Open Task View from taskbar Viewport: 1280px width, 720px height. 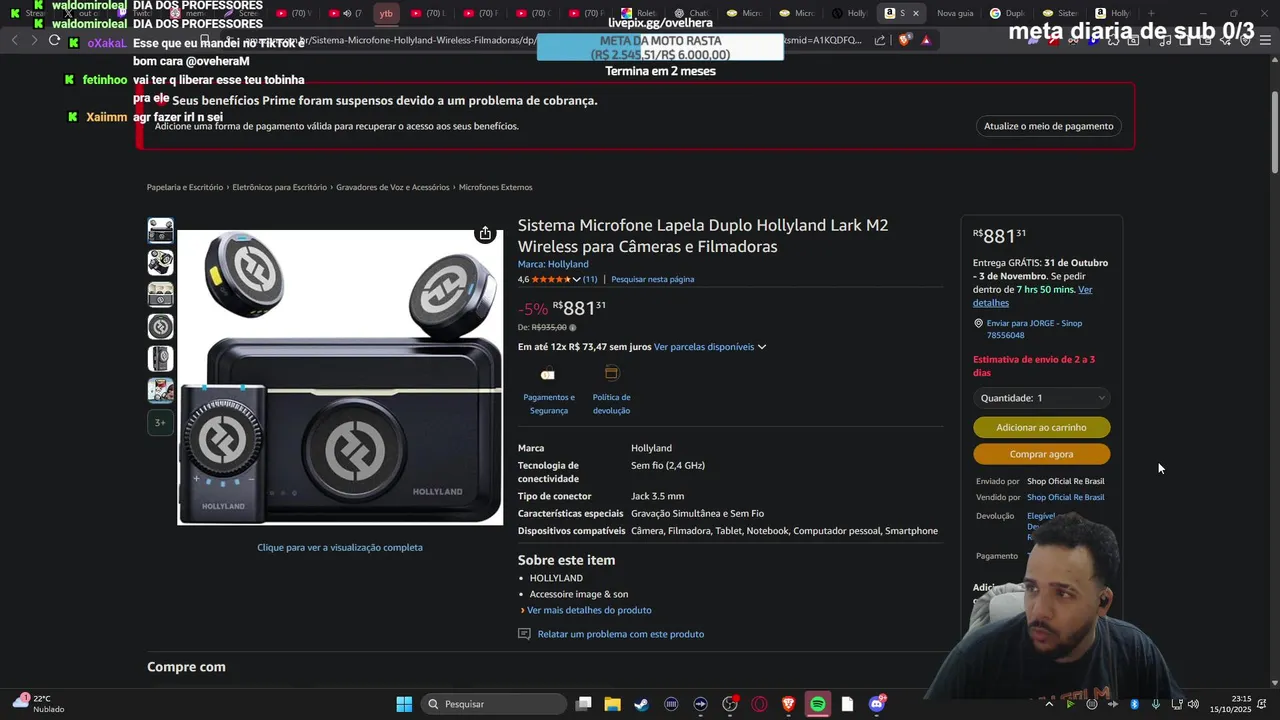coord(584,704)
